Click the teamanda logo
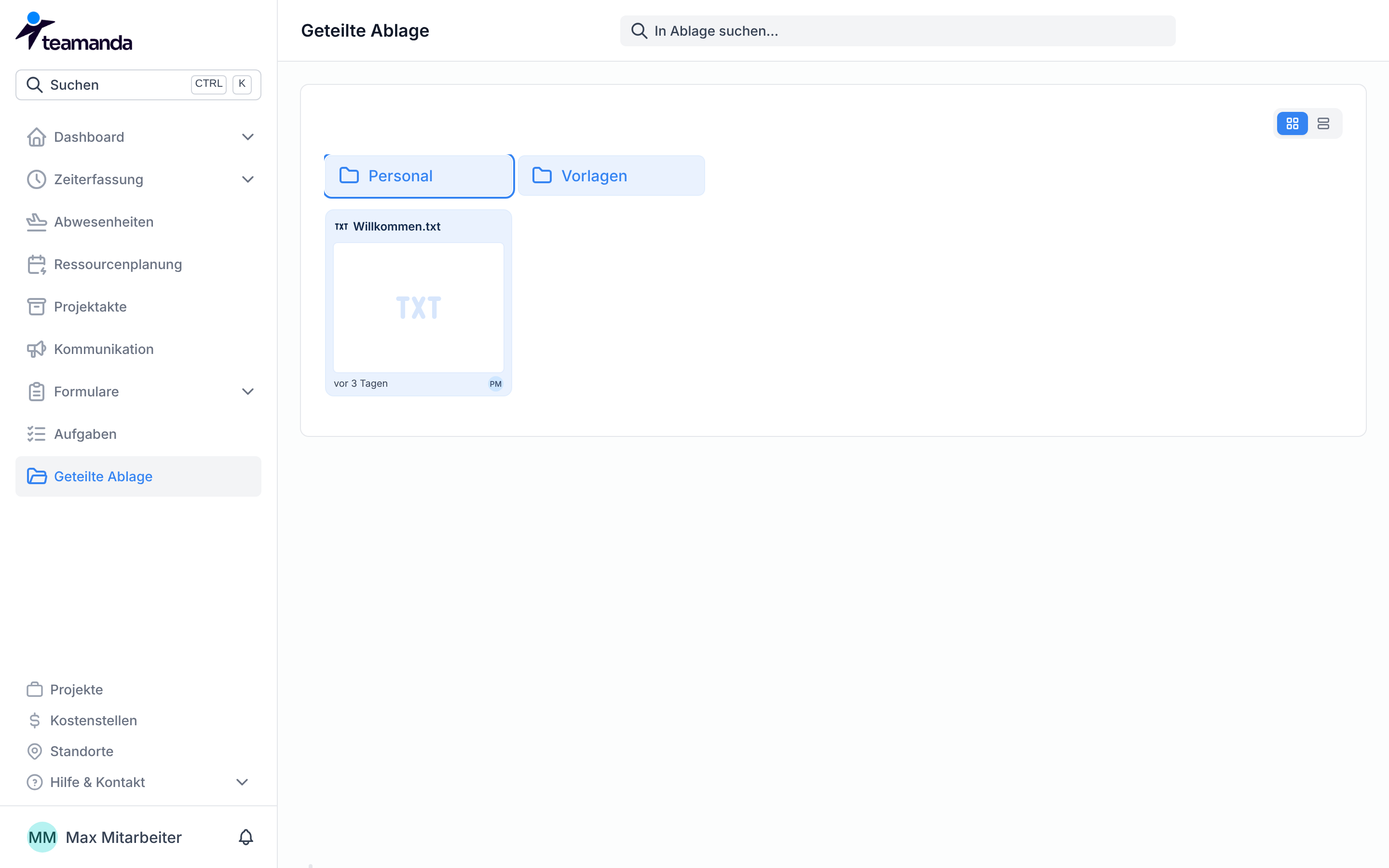This screenshot has width=1389, height=868. click(73, 31)
